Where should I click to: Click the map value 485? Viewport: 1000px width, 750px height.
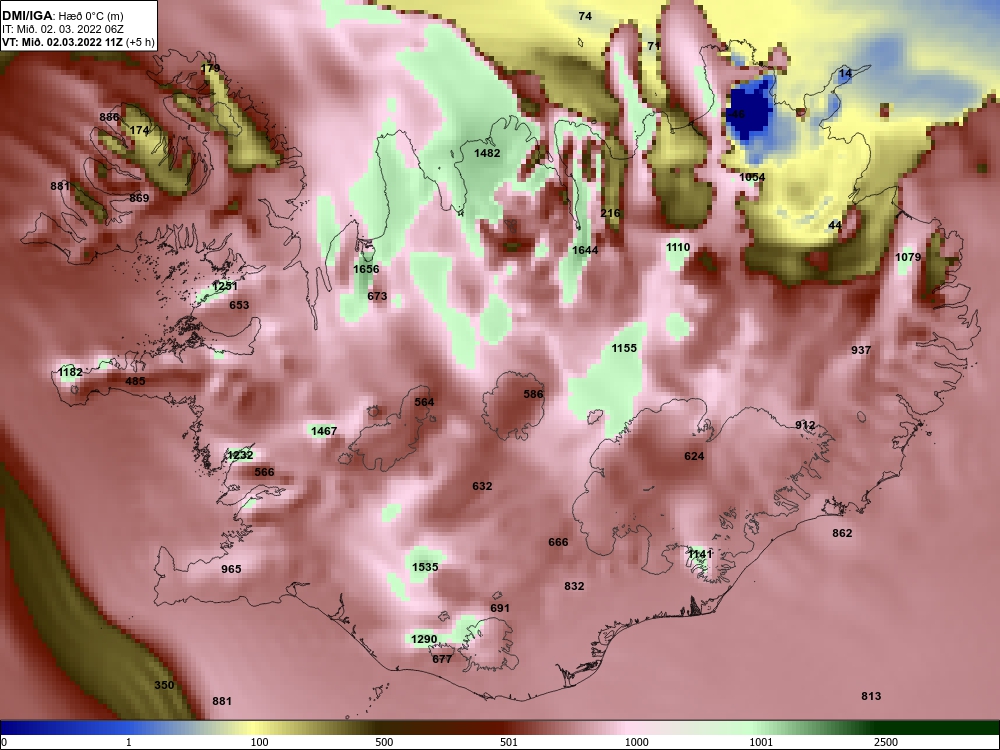135,381
